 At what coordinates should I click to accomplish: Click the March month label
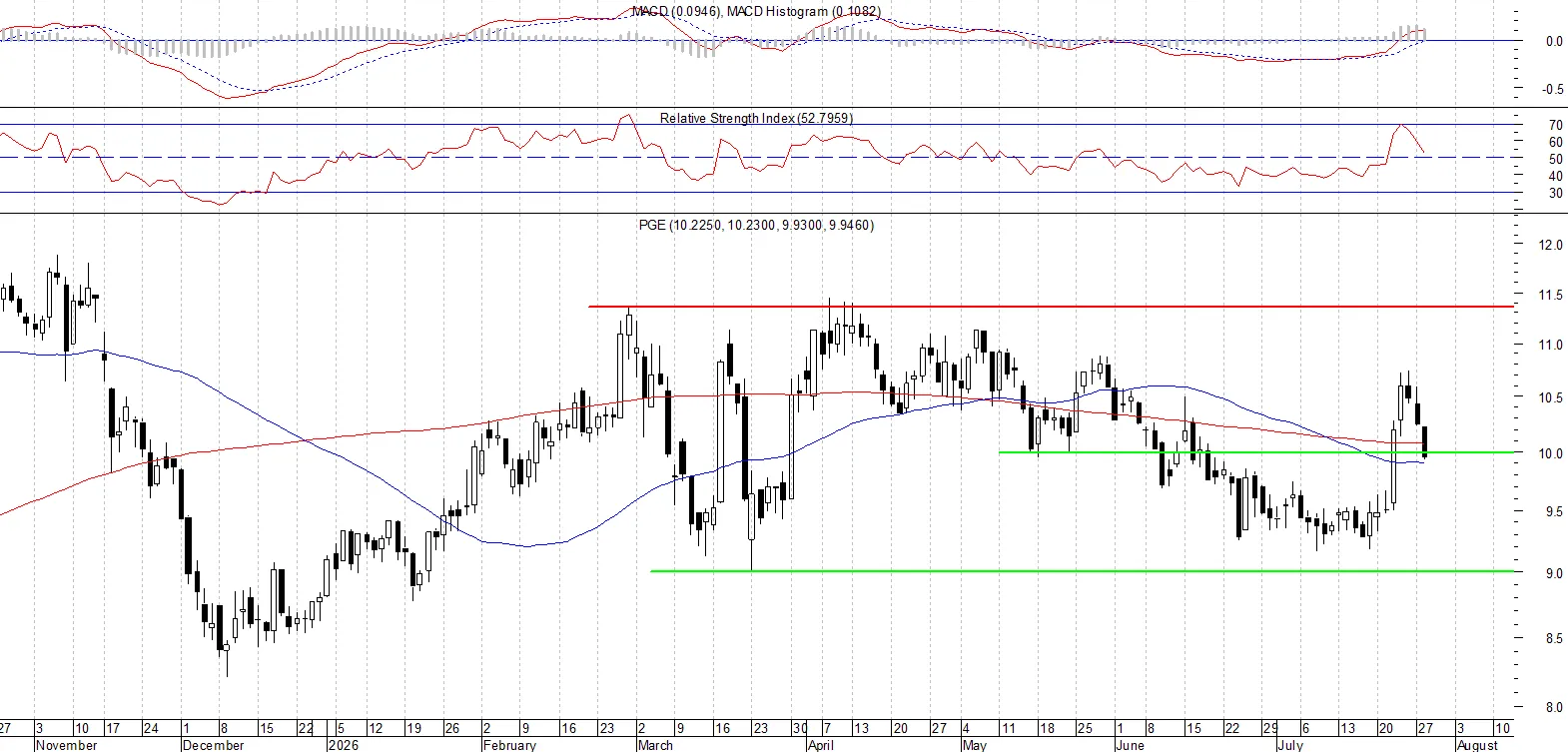tap(655, 745)
